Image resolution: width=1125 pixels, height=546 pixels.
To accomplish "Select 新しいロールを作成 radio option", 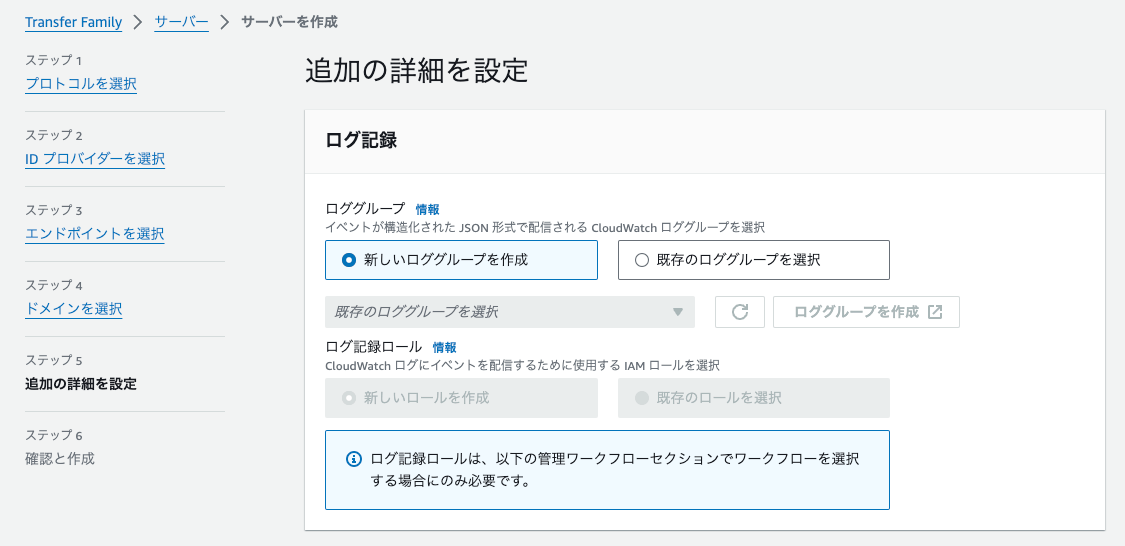I will click(349, 398).
